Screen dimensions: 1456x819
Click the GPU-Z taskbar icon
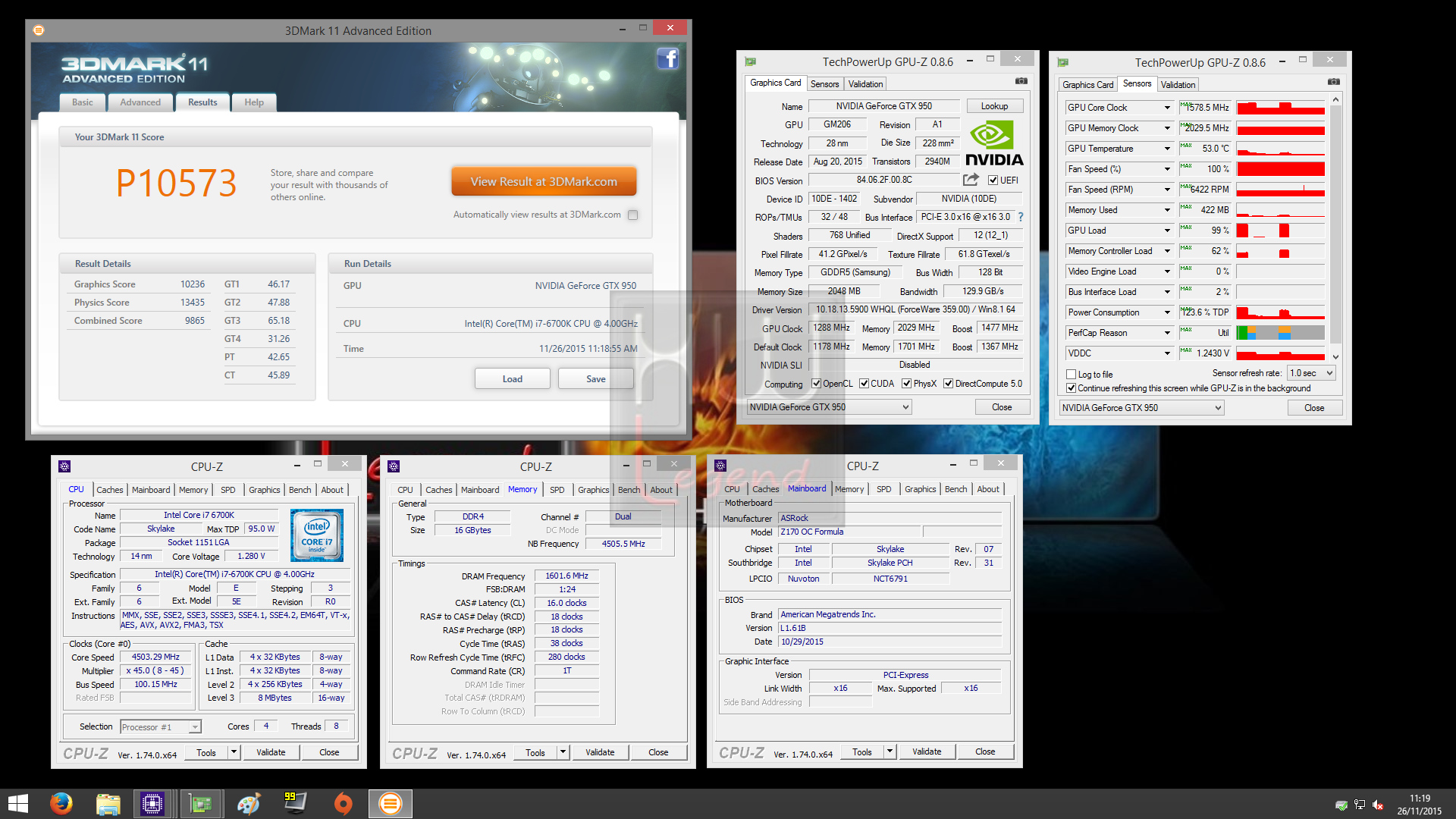(x=200, y=804)
